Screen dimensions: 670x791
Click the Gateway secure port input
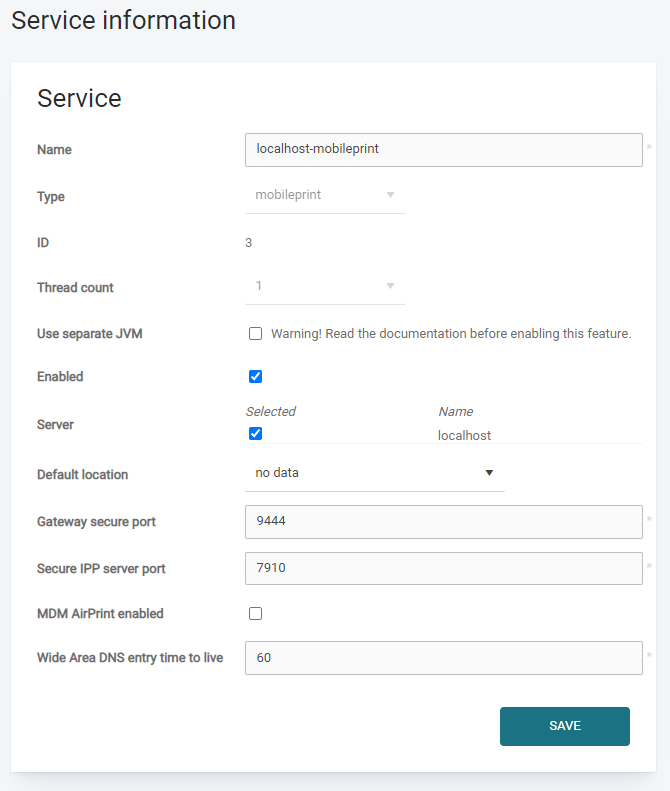(443, 521)
